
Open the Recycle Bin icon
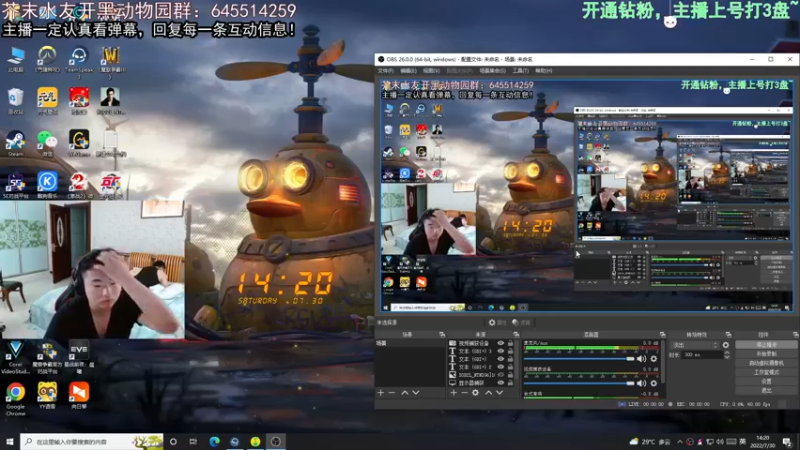(16, 101)
